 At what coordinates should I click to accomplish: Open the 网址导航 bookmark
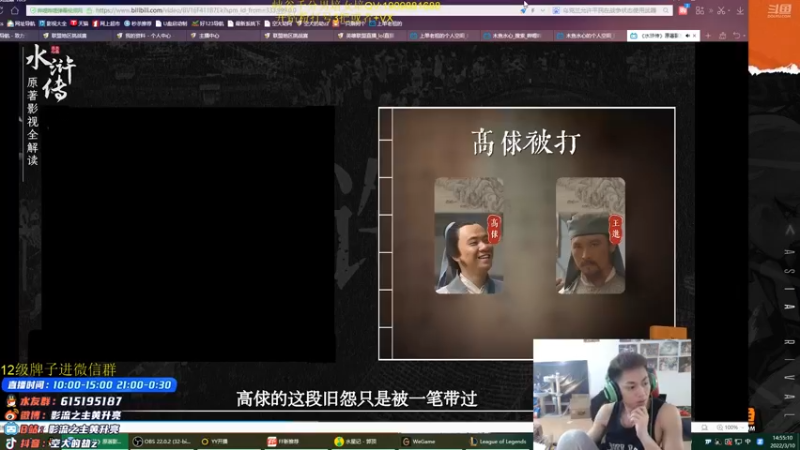(21, 23)
